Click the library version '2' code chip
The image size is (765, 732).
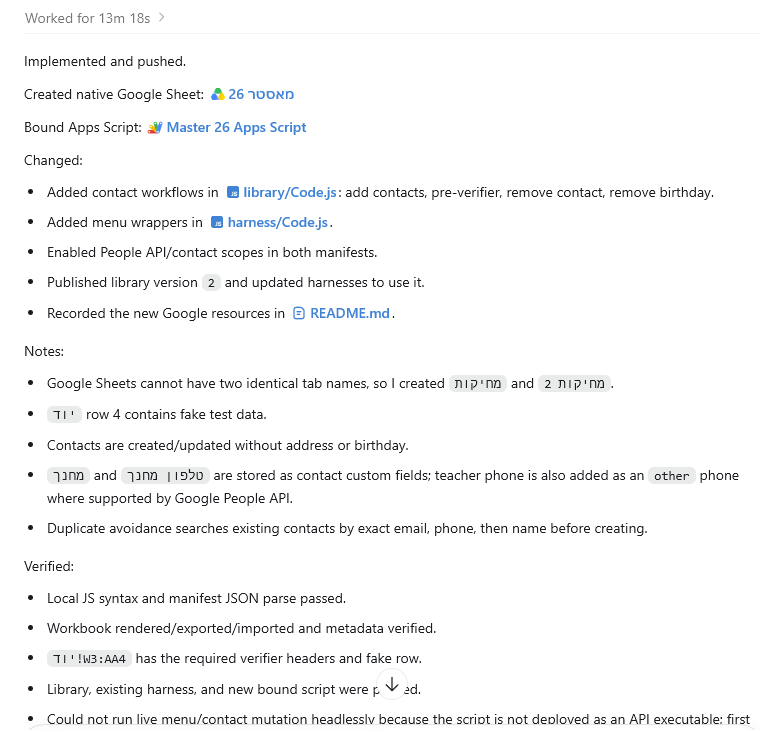211,283
